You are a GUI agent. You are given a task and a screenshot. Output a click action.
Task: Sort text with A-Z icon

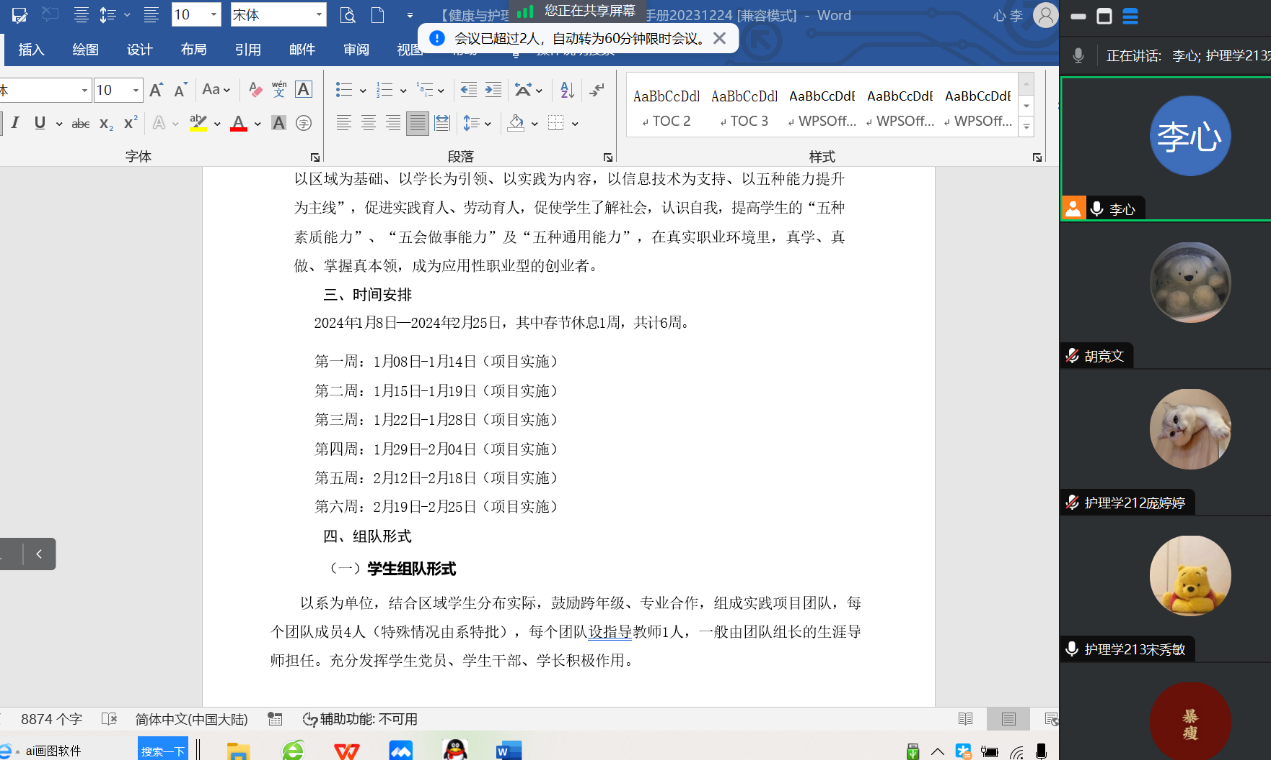click(x=567, y=90)
